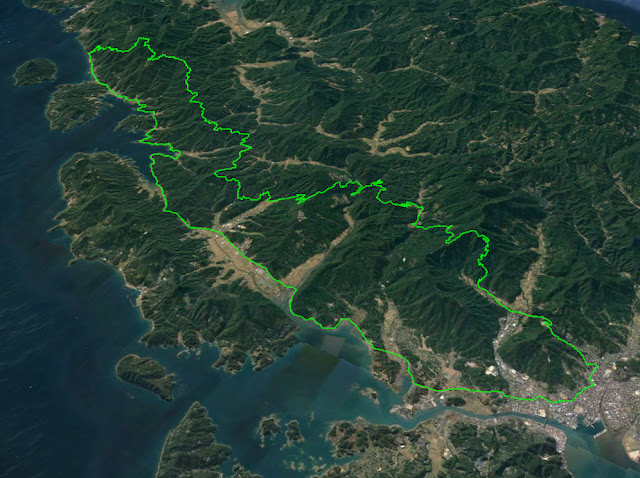Select the zigzag switchback on the central green route
Image resolution: width=640 pixels, height=478 pixels.
301,199
